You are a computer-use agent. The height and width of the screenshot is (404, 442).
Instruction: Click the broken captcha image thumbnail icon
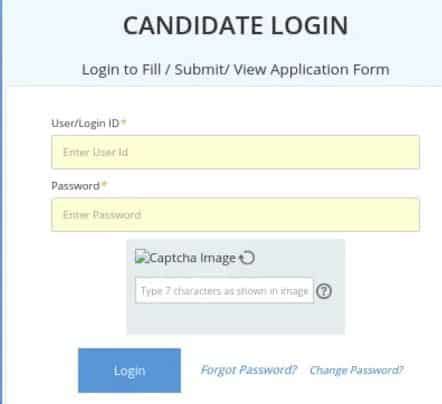coord(141,257)
